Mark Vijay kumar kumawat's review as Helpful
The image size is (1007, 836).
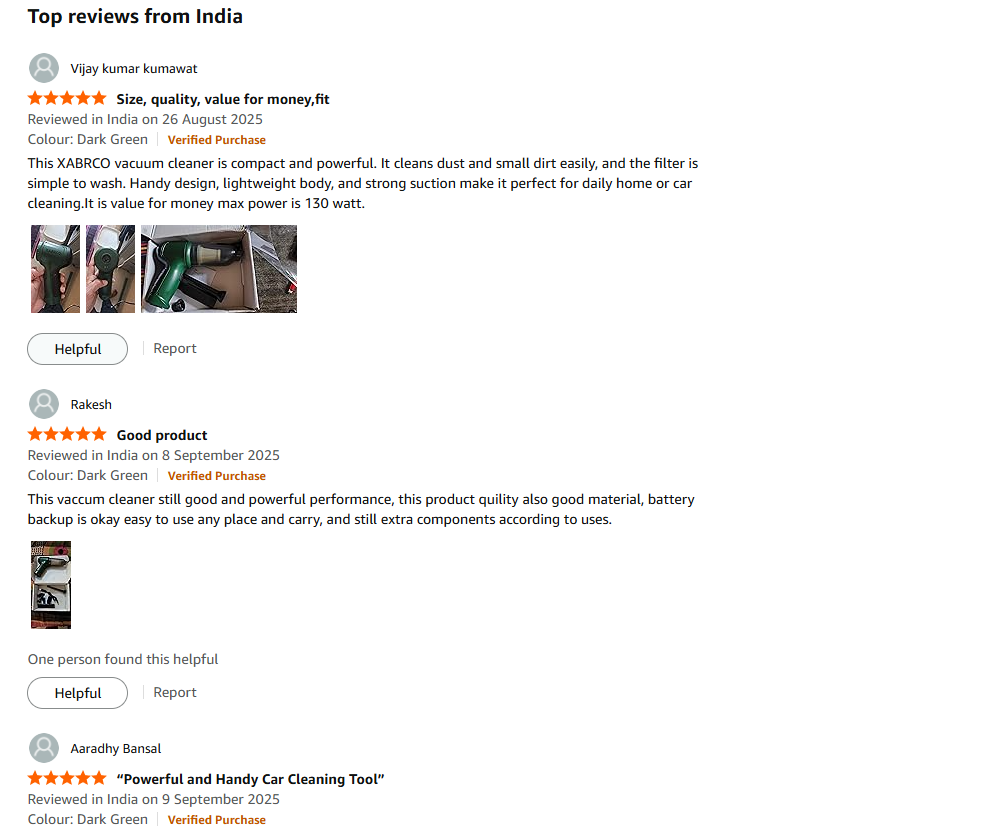[78, 349]
